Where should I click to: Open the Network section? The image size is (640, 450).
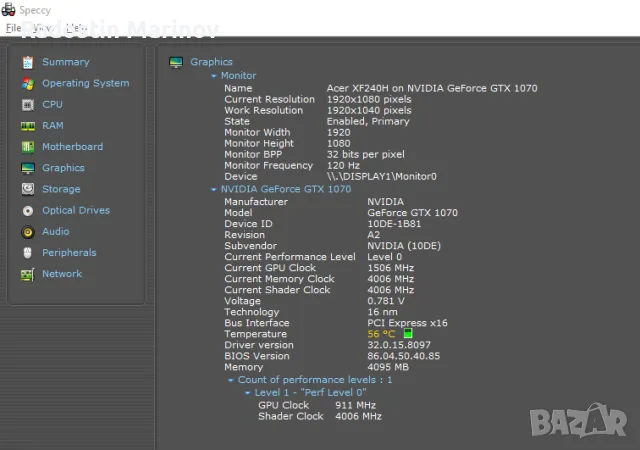[62, 274]
